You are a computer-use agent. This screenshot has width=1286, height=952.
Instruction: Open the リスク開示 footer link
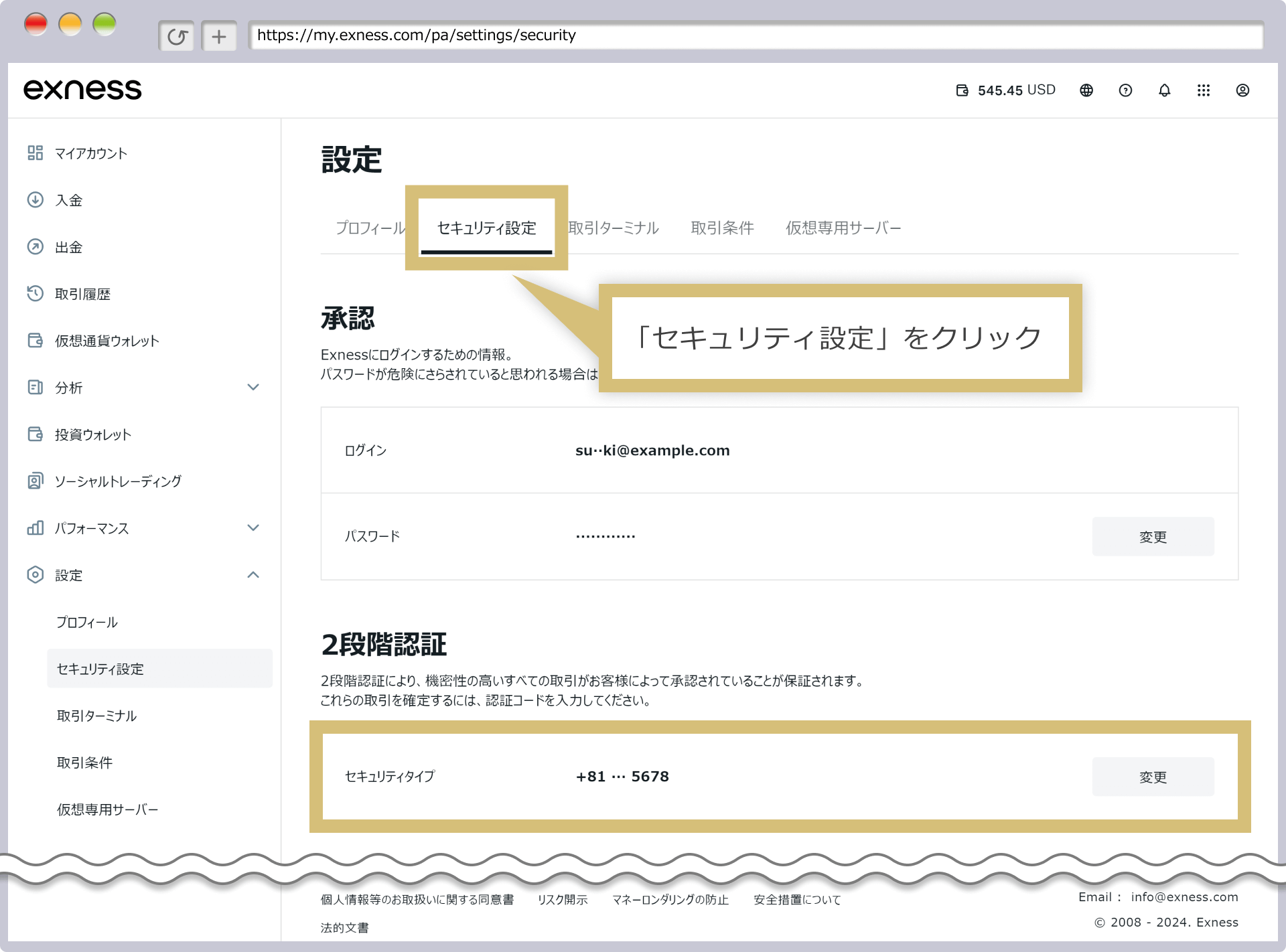coord(563,900)
